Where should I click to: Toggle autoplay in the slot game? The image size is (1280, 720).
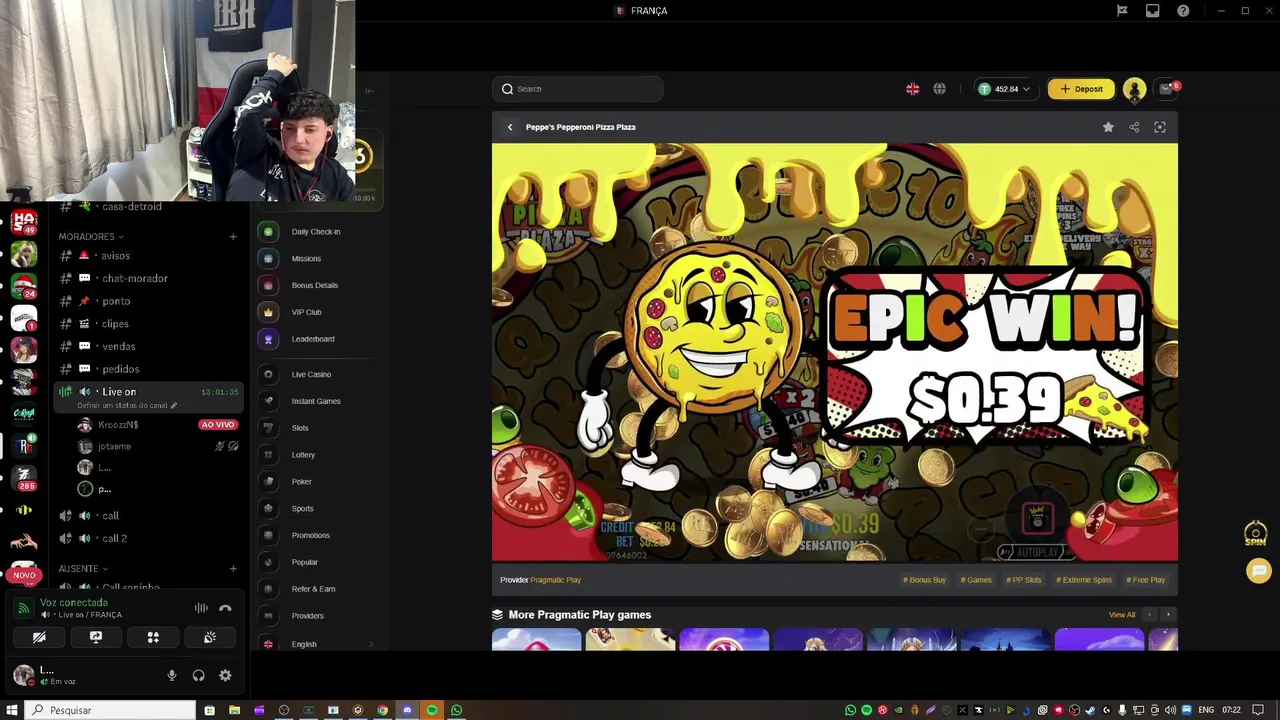point(1038,552)
